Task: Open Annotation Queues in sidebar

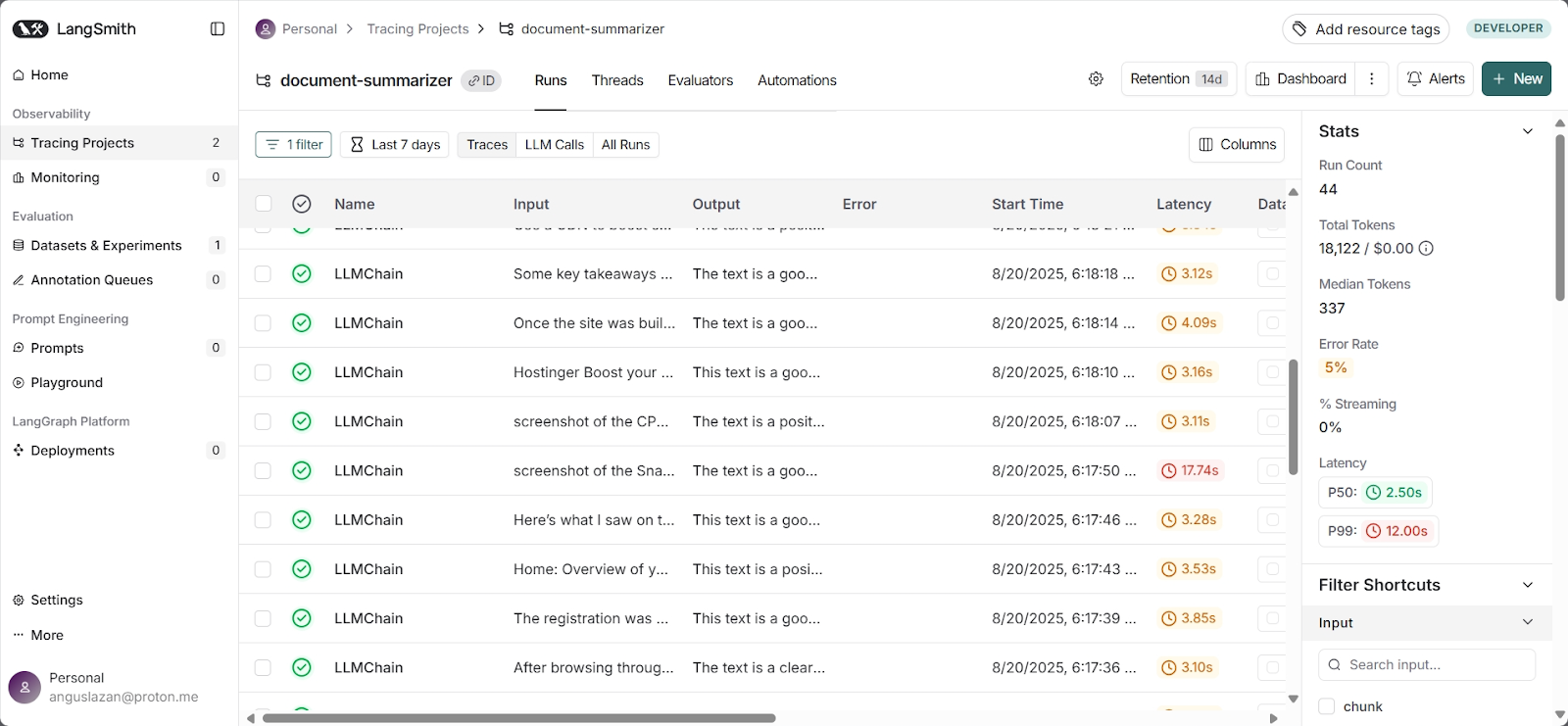Action: [x=118, y=280]
